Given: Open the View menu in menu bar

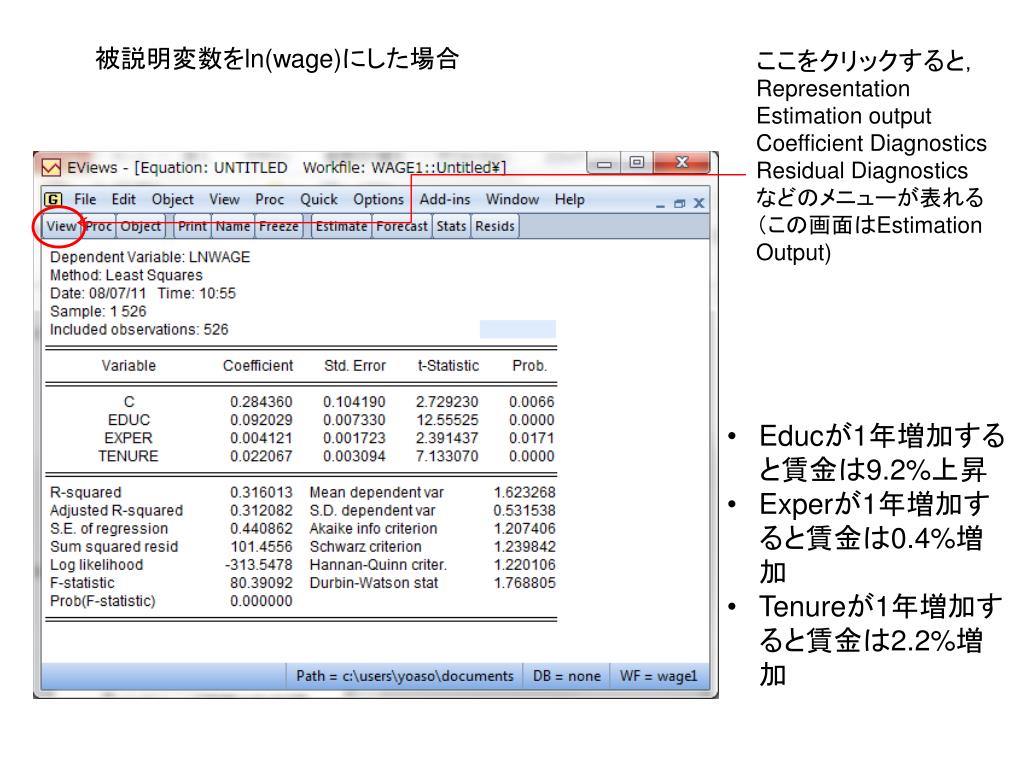Looking at the screenshot, I should tap(224, 199).
